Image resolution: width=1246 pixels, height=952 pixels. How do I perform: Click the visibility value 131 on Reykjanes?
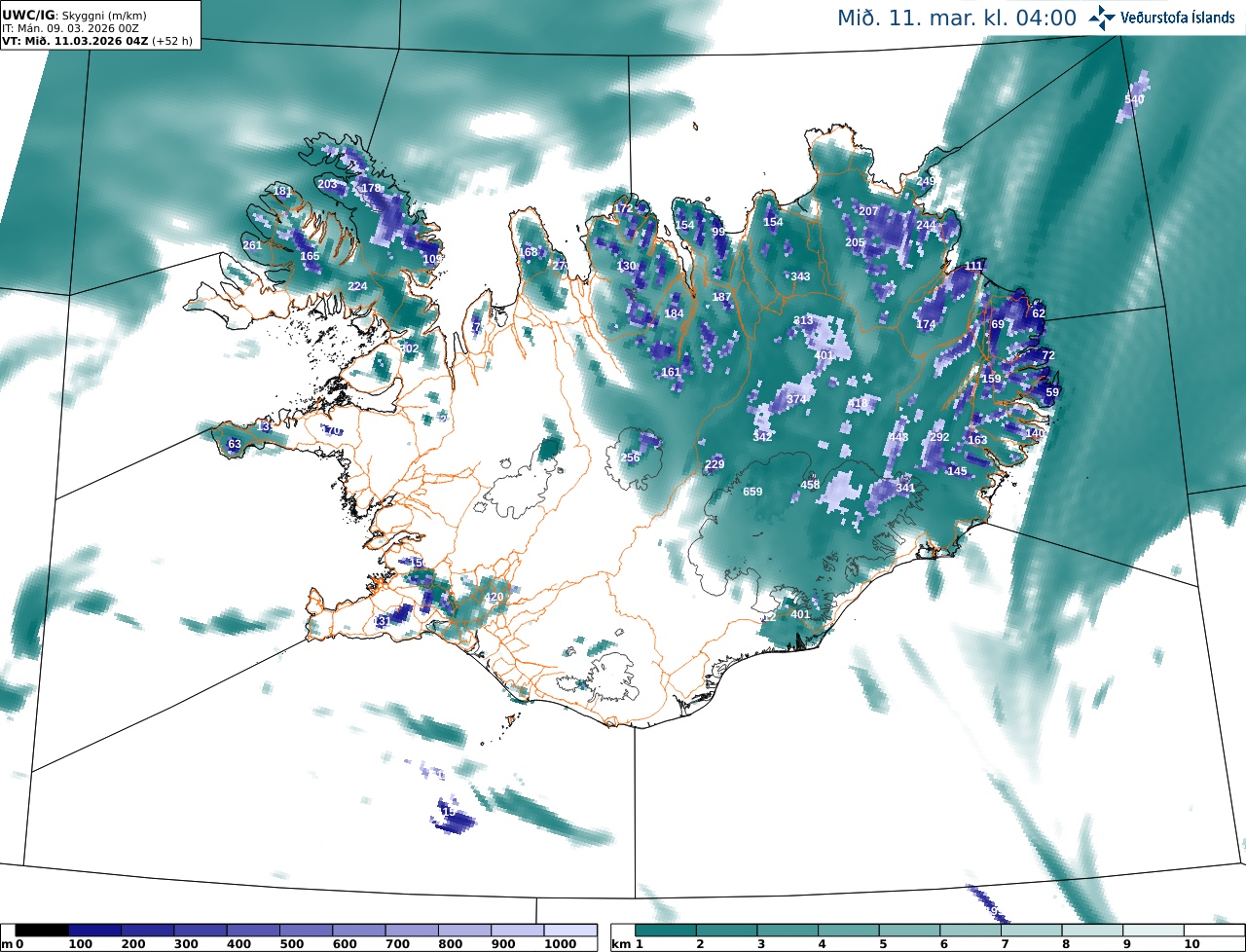(x=382, y=620)
